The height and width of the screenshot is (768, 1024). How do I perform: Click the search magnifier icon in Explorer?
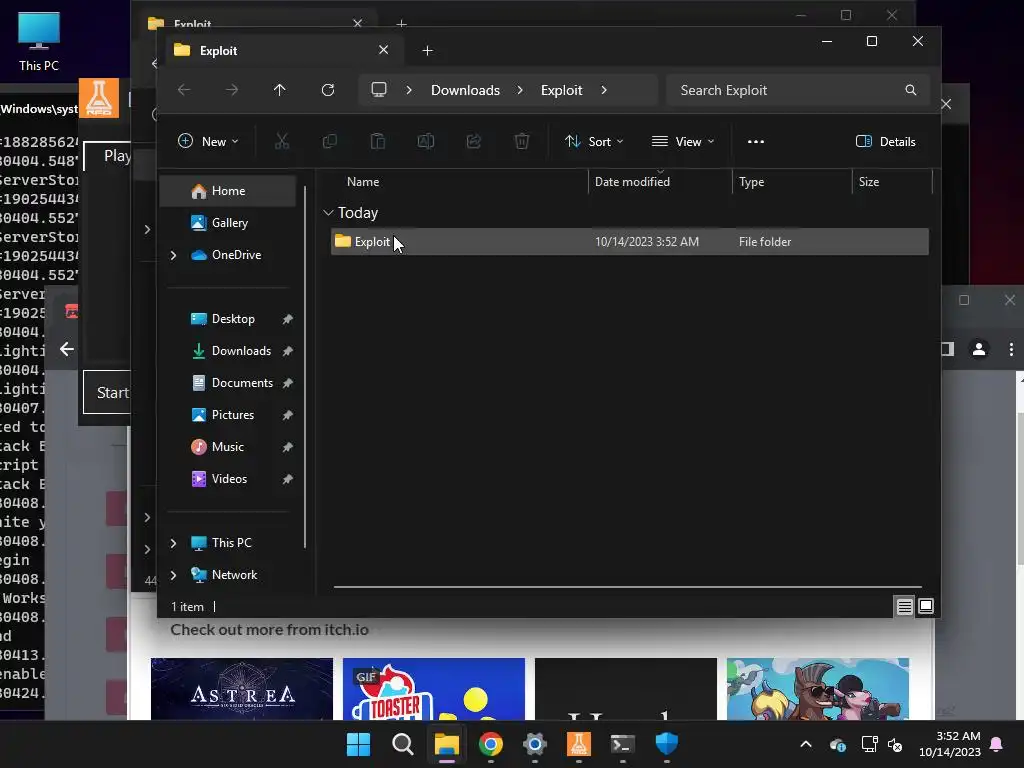click(x=911, y=90)
